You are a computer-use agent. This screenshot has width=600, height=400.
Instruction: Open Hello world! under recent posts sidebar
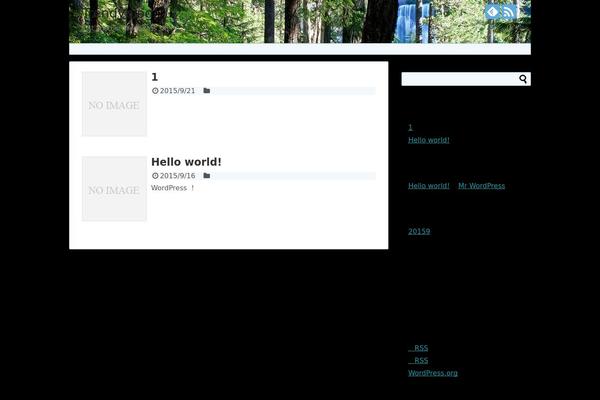[429, 140]
